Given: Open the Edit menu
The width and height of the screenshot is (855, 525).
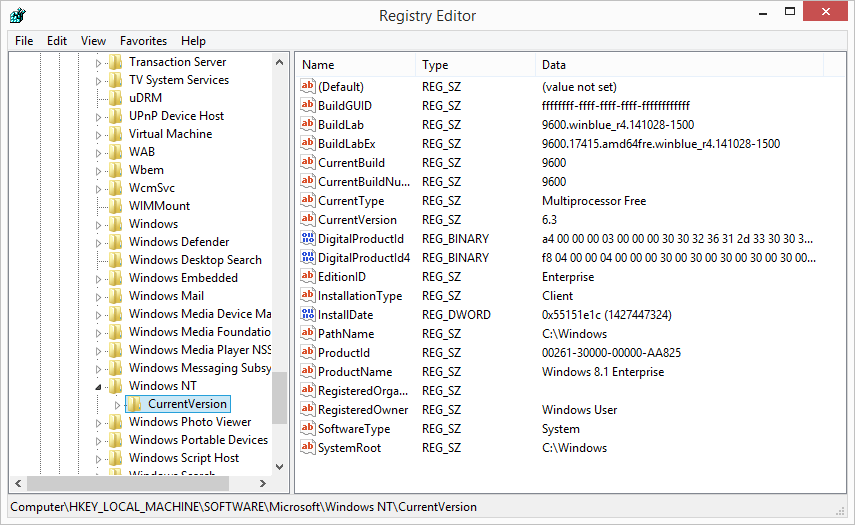Looking at the screenshot, I should pos(57,41).
